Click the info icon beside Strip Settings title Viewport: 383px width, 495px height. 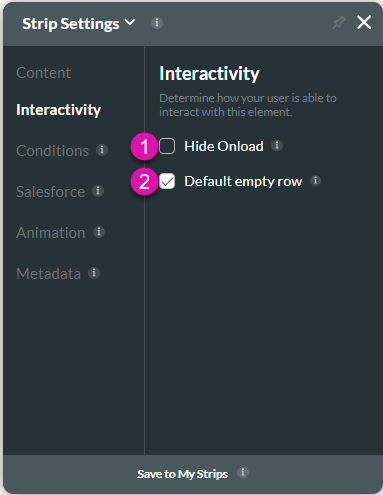tap(157, 23)
